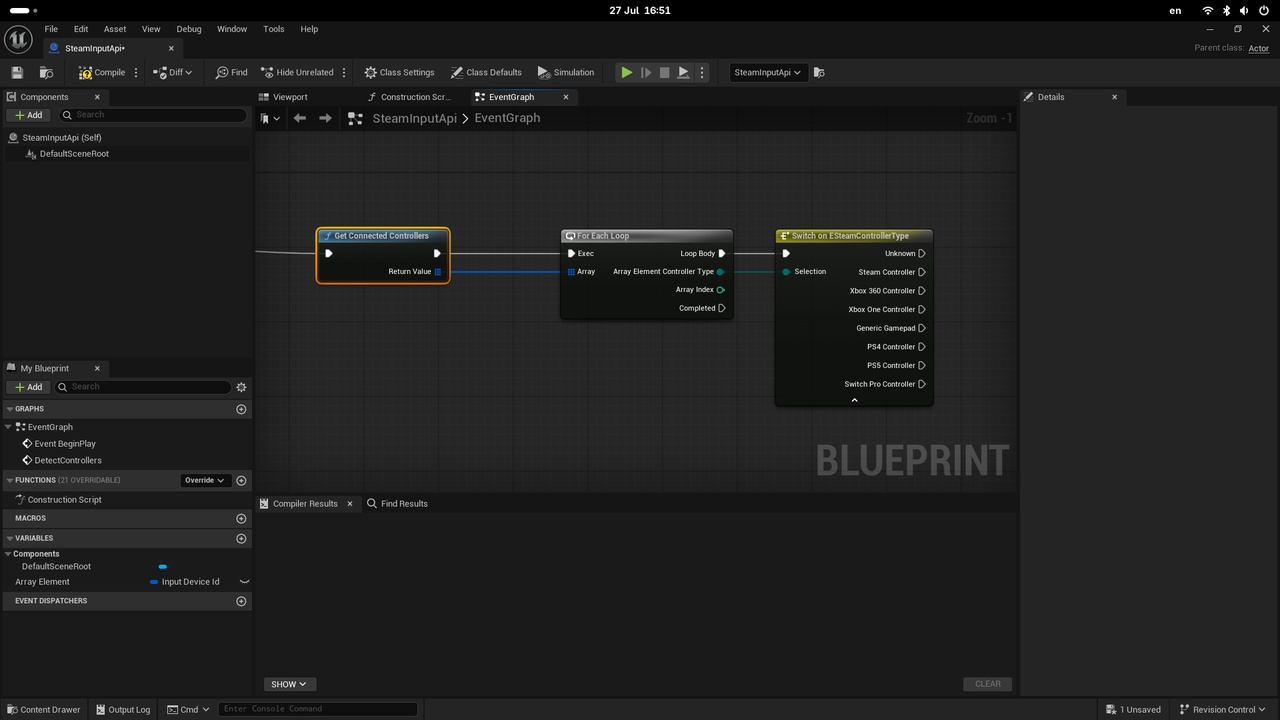This screenshot has height=720, width=1280.
Task: Click the For Each Loop Completed exec pin
Action: click(x=722, y=308)
